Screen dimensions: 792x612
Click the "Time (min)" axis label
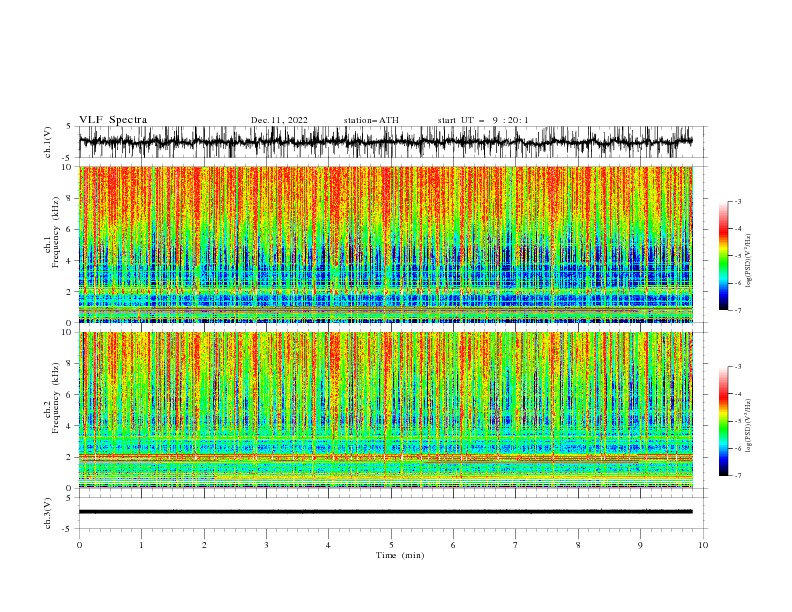[x=400, y=555]
